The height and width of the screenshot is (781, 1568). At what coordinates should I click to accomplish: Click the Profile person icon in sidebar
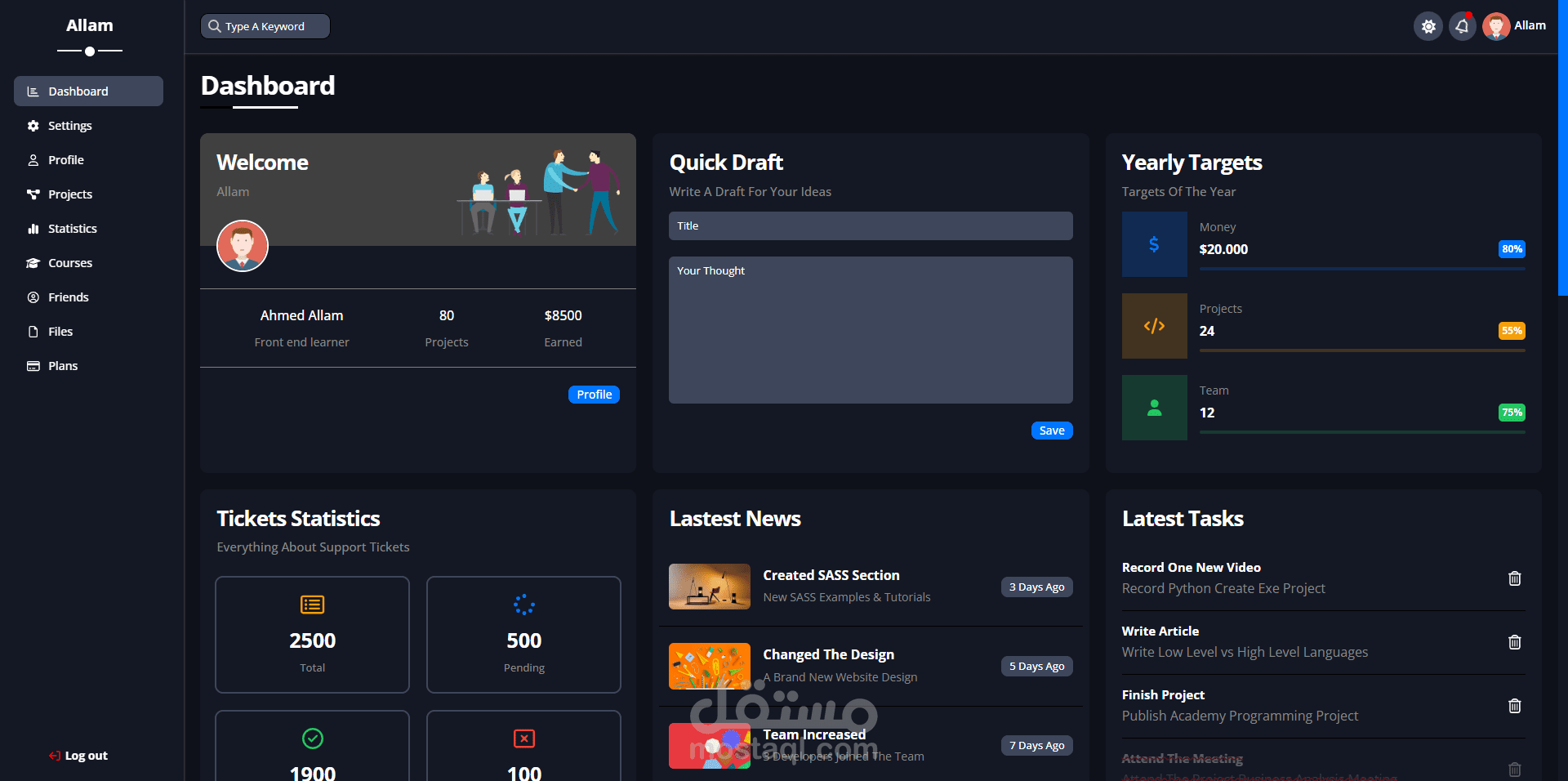33,160
